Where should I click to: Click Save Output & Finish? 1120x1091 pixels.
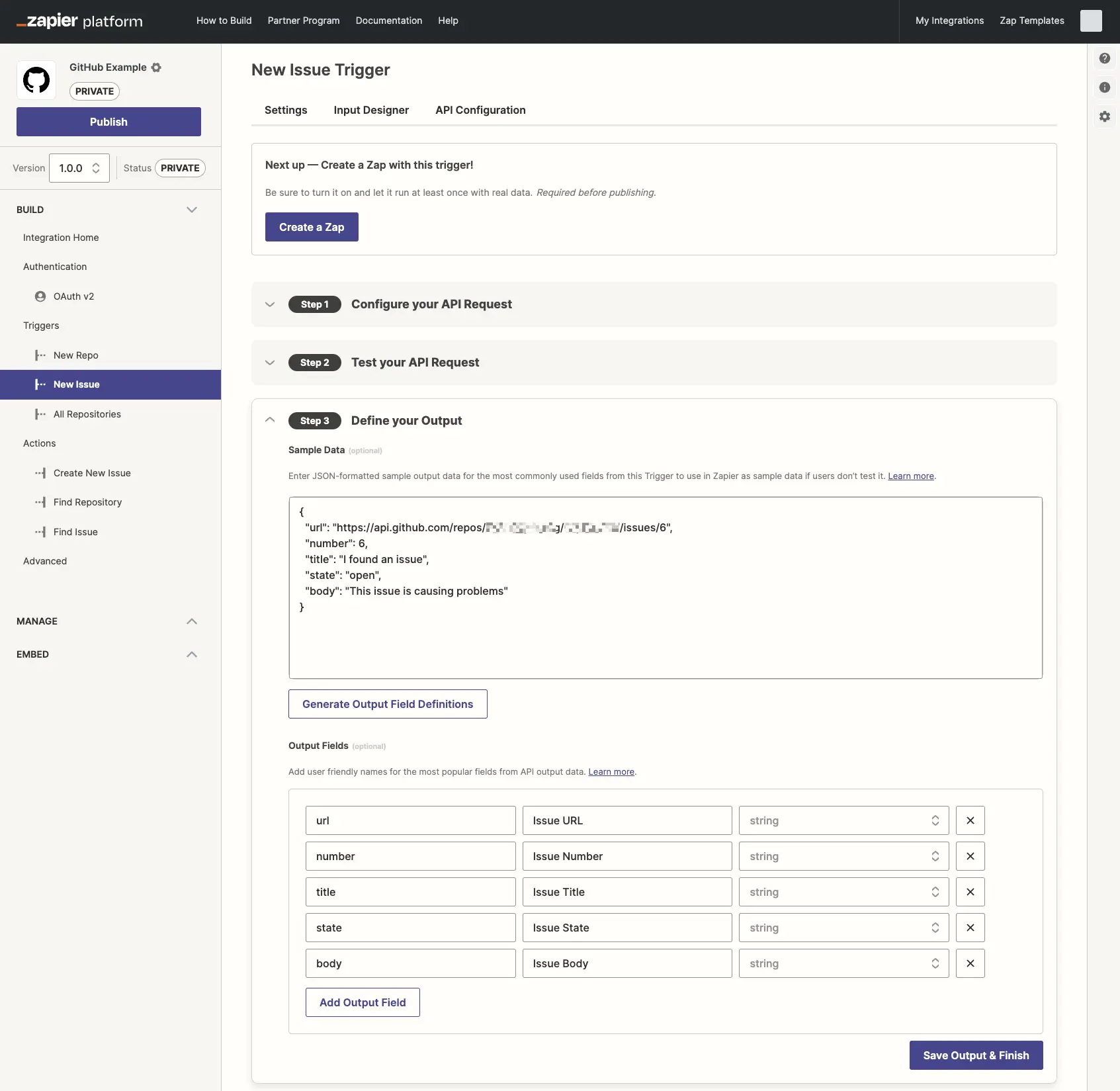[x=976, y=1055]
